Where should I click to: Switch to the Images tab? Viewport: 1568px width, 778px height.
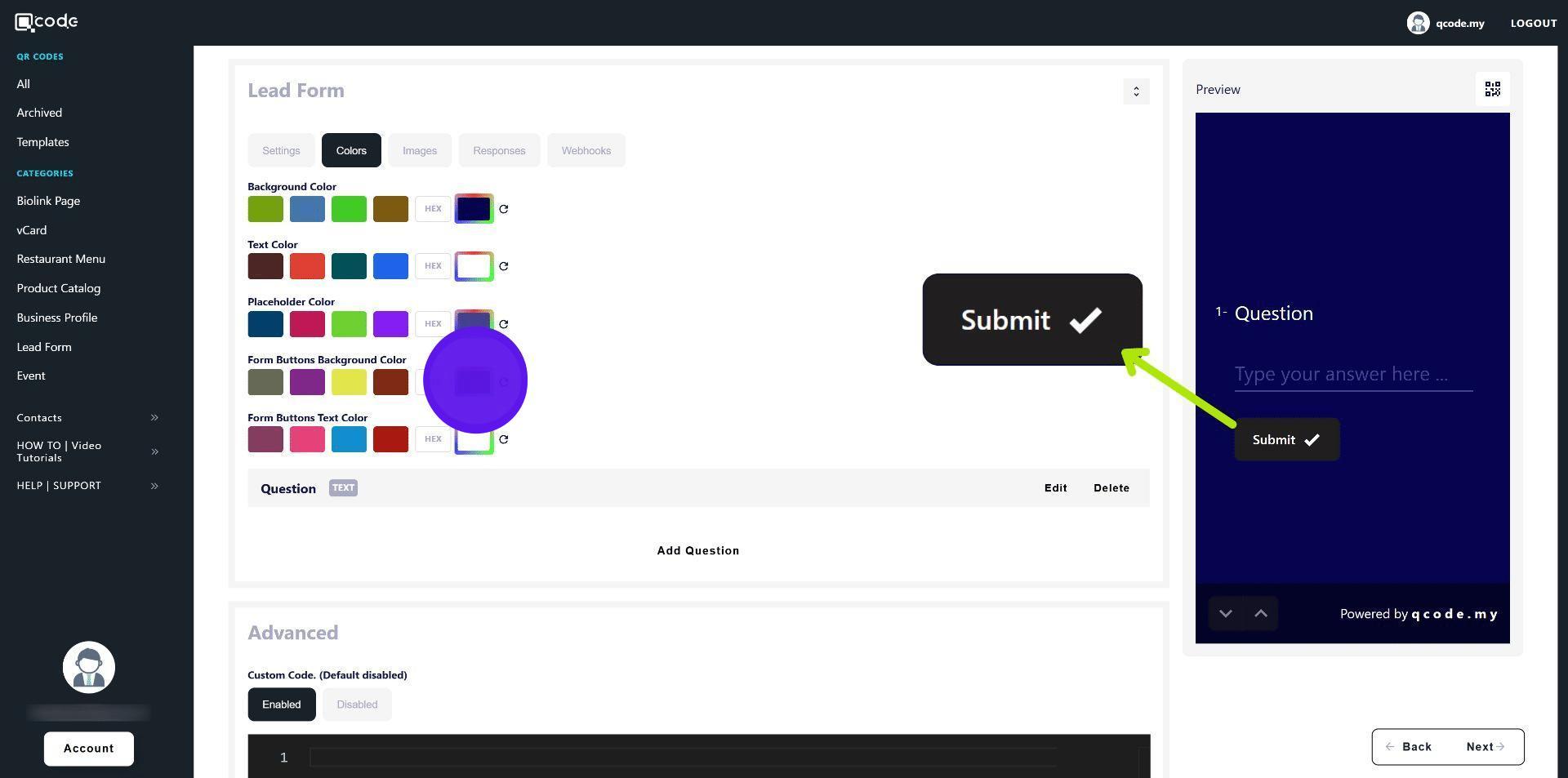[x=420, y=150]
